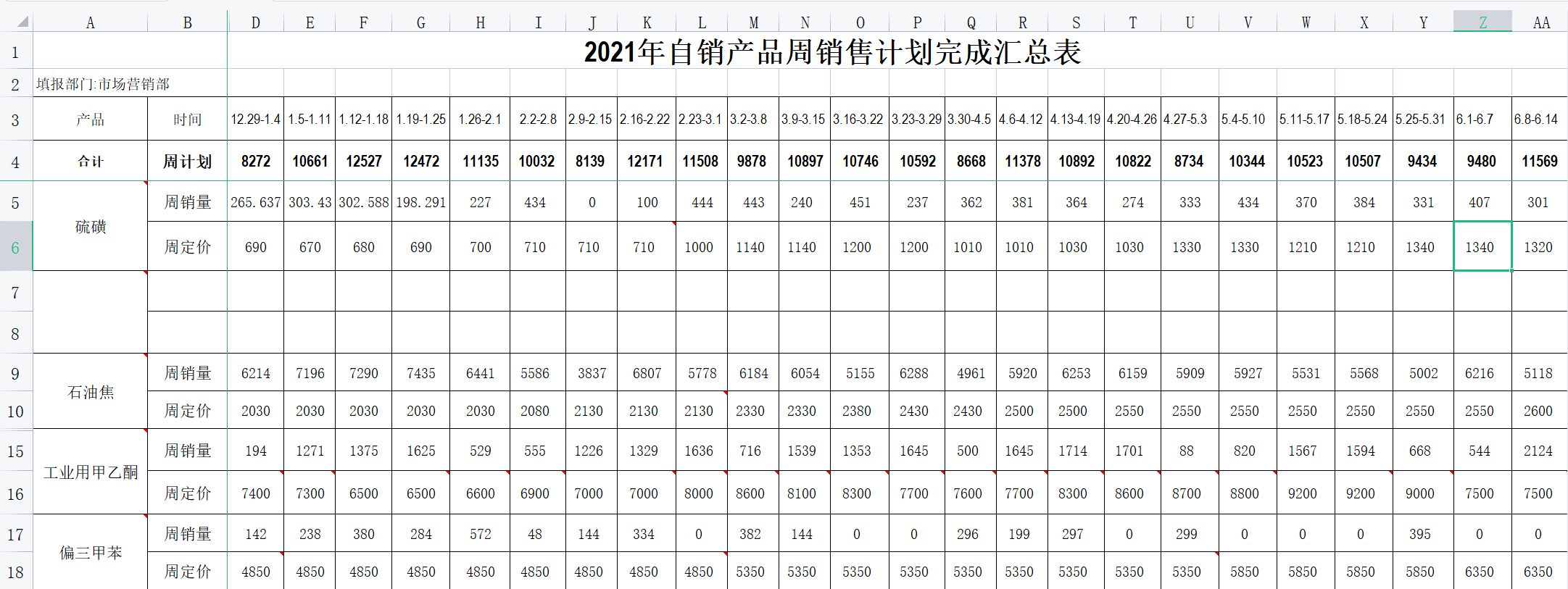Select the 硫磺 price cell 1320
Screen dimensions: 1568x589
click(x=1538, y=247)
